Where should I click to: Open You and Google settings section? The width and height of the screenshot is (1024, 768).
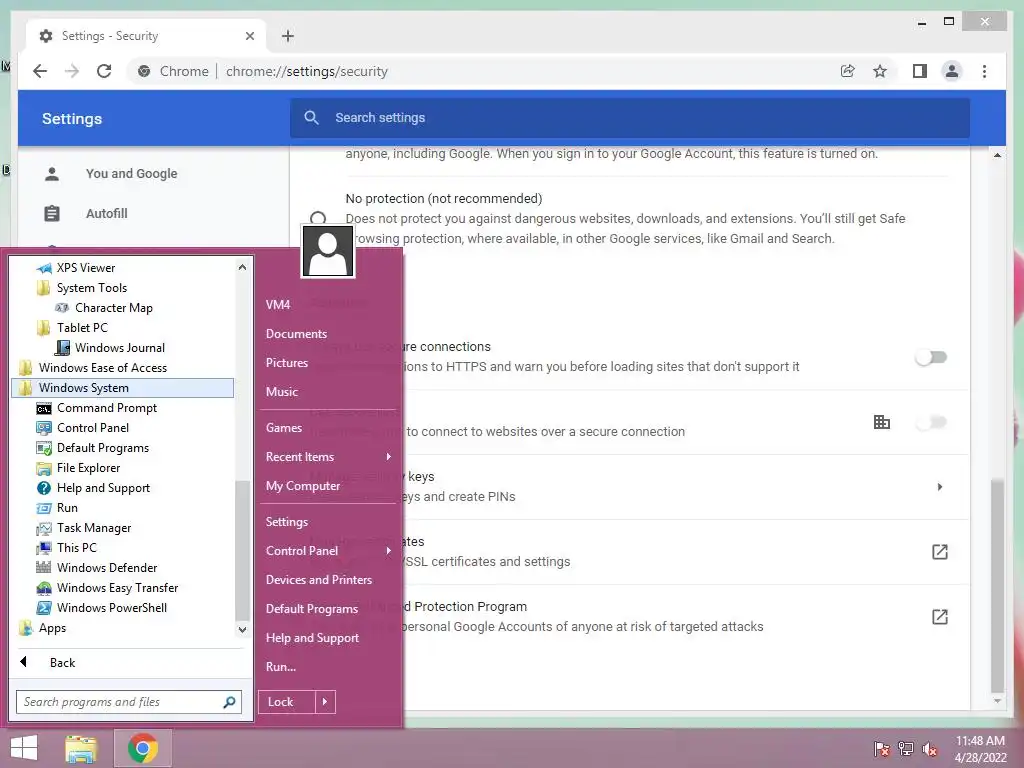click(131, 174)
